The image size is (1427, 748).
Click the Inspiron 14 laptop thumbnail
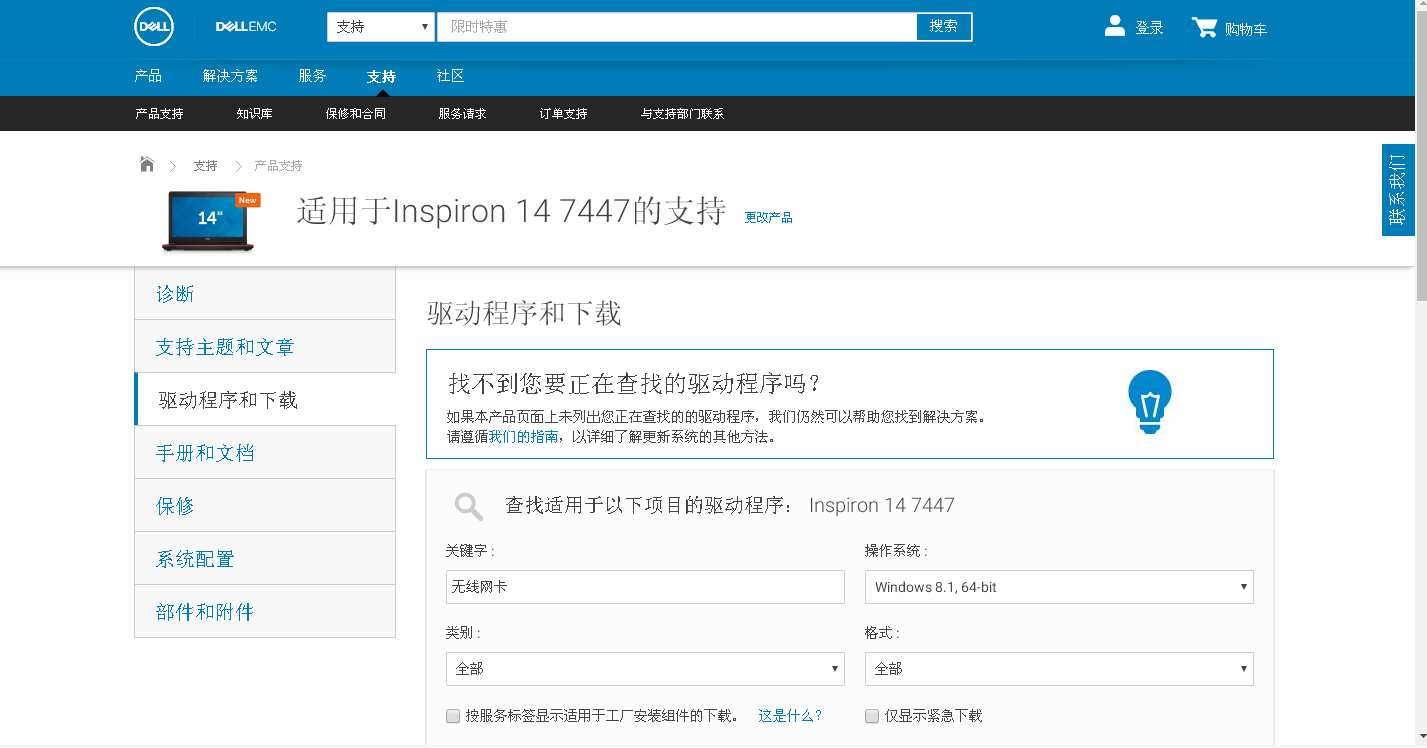pyautogui.click(x=210, y=221)
